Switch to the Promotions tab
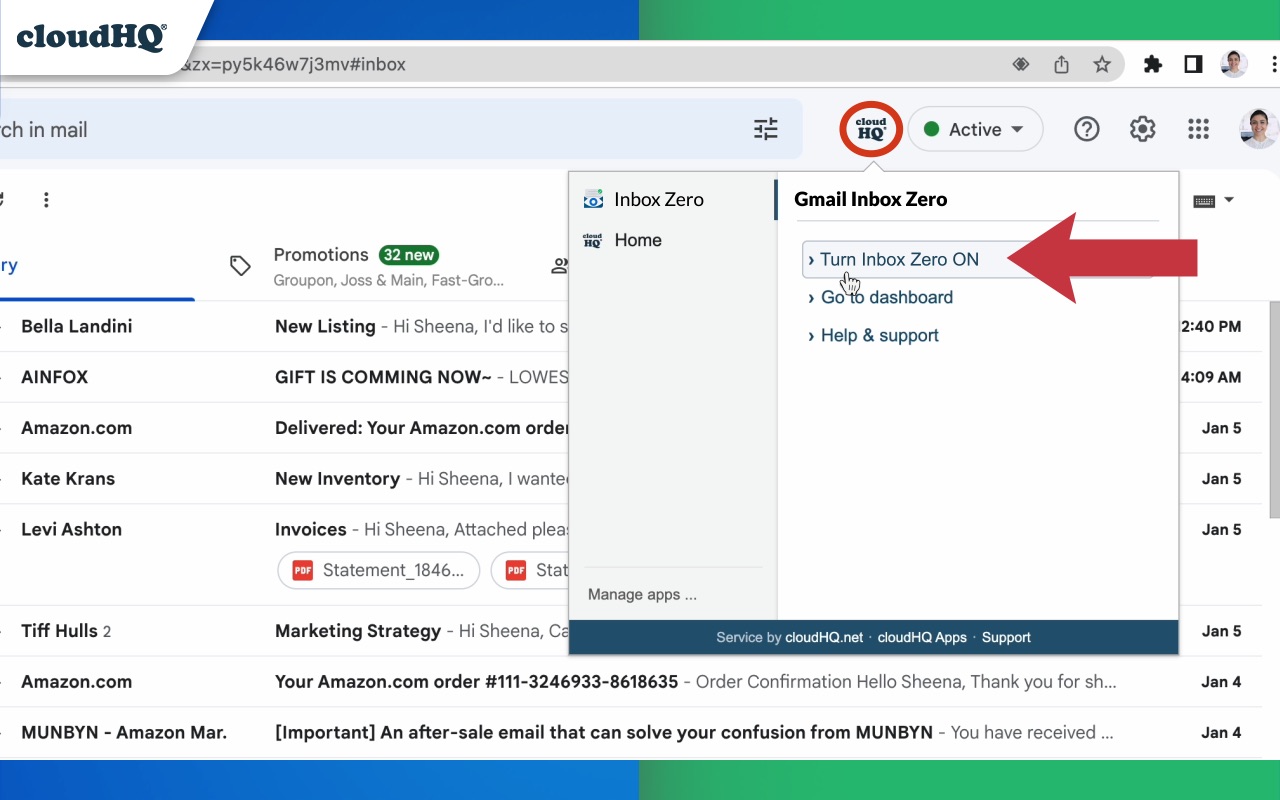The width and height of the screenshot is (1280, 800). [322, 254]
